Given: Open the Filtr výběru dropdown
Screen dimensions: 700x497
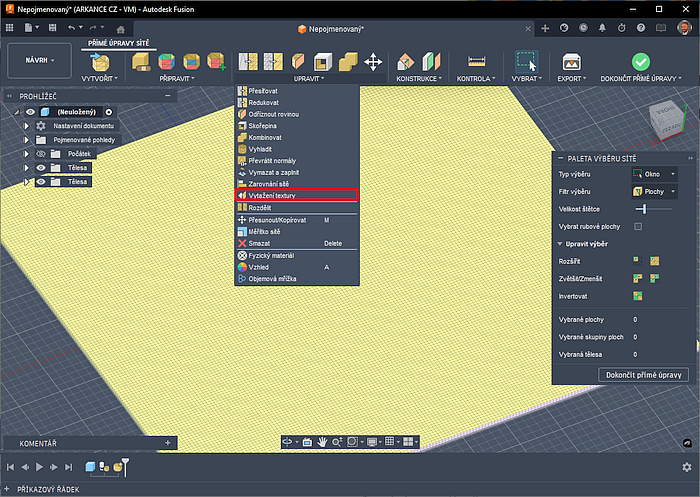Looking at the screenshot, I should click(x=655, y=191).
